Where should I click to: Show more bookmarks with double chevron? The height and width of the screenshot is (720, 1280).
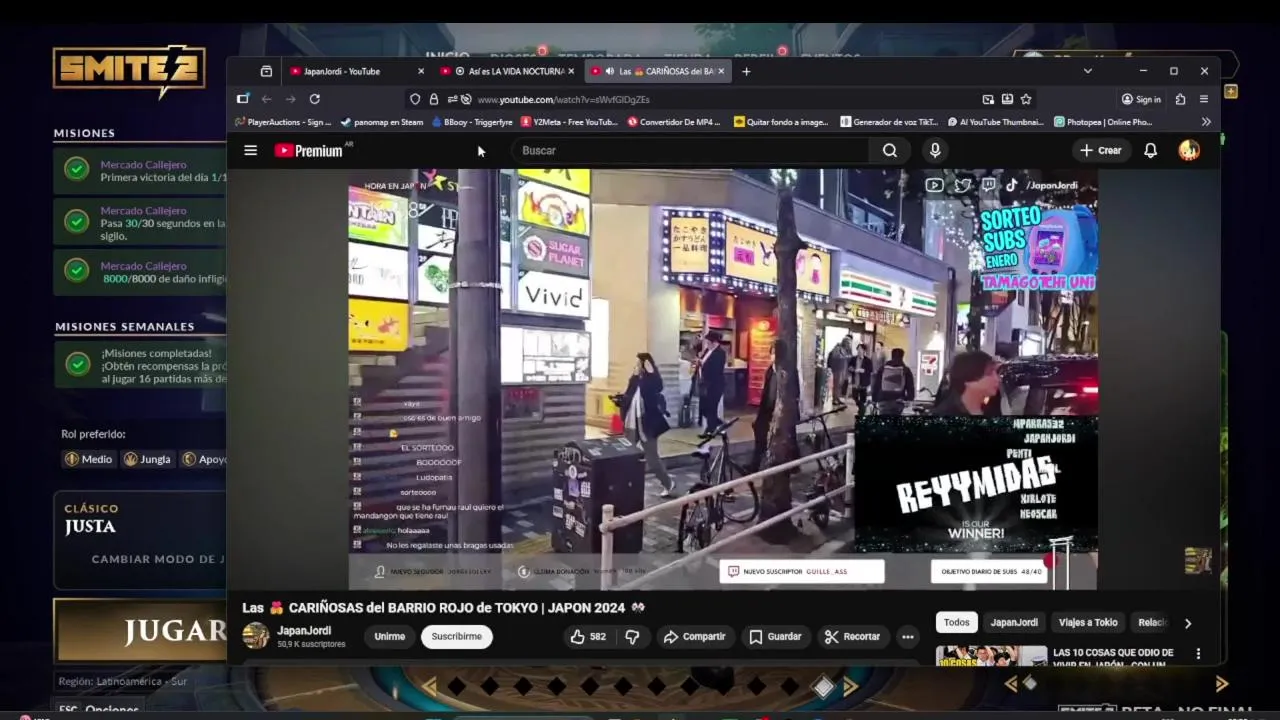coord(1206,122)
